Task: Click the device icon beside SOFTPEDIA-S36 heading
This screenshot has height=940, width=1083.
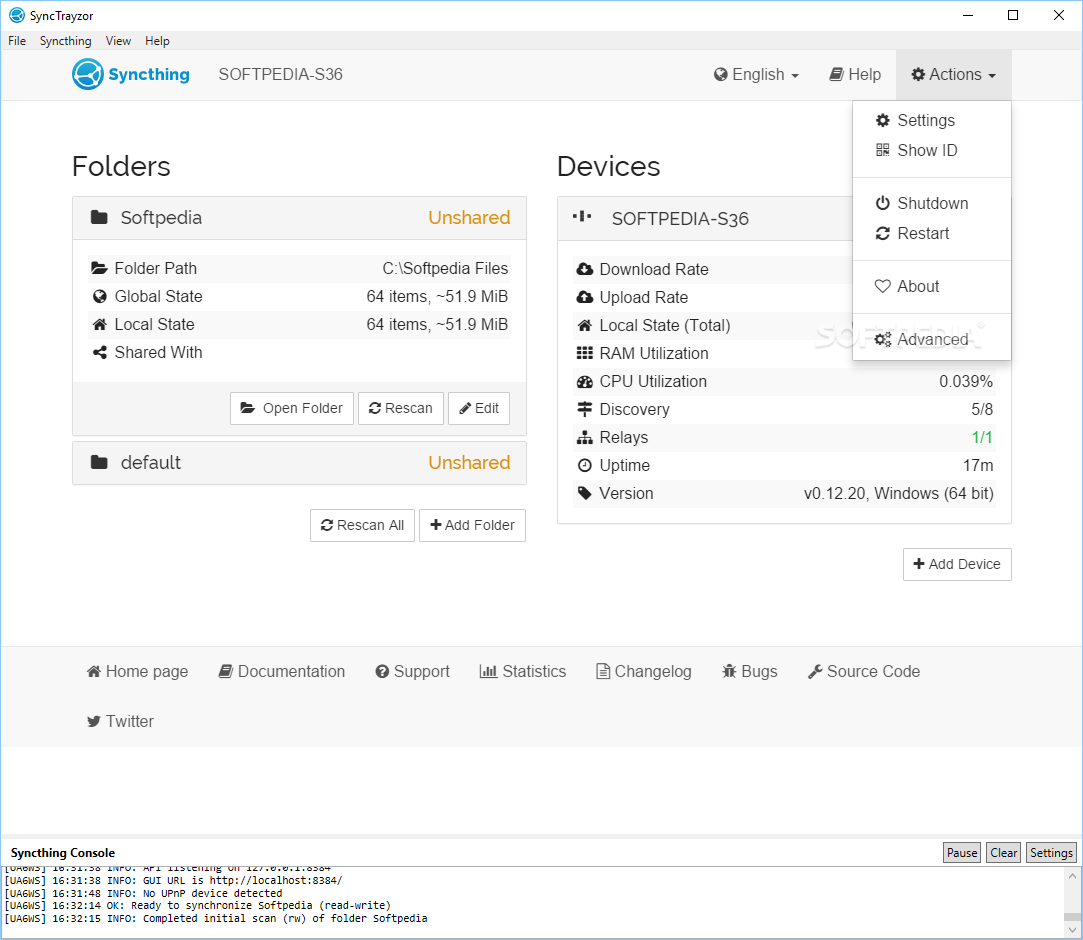Action: tap(582, 217)
